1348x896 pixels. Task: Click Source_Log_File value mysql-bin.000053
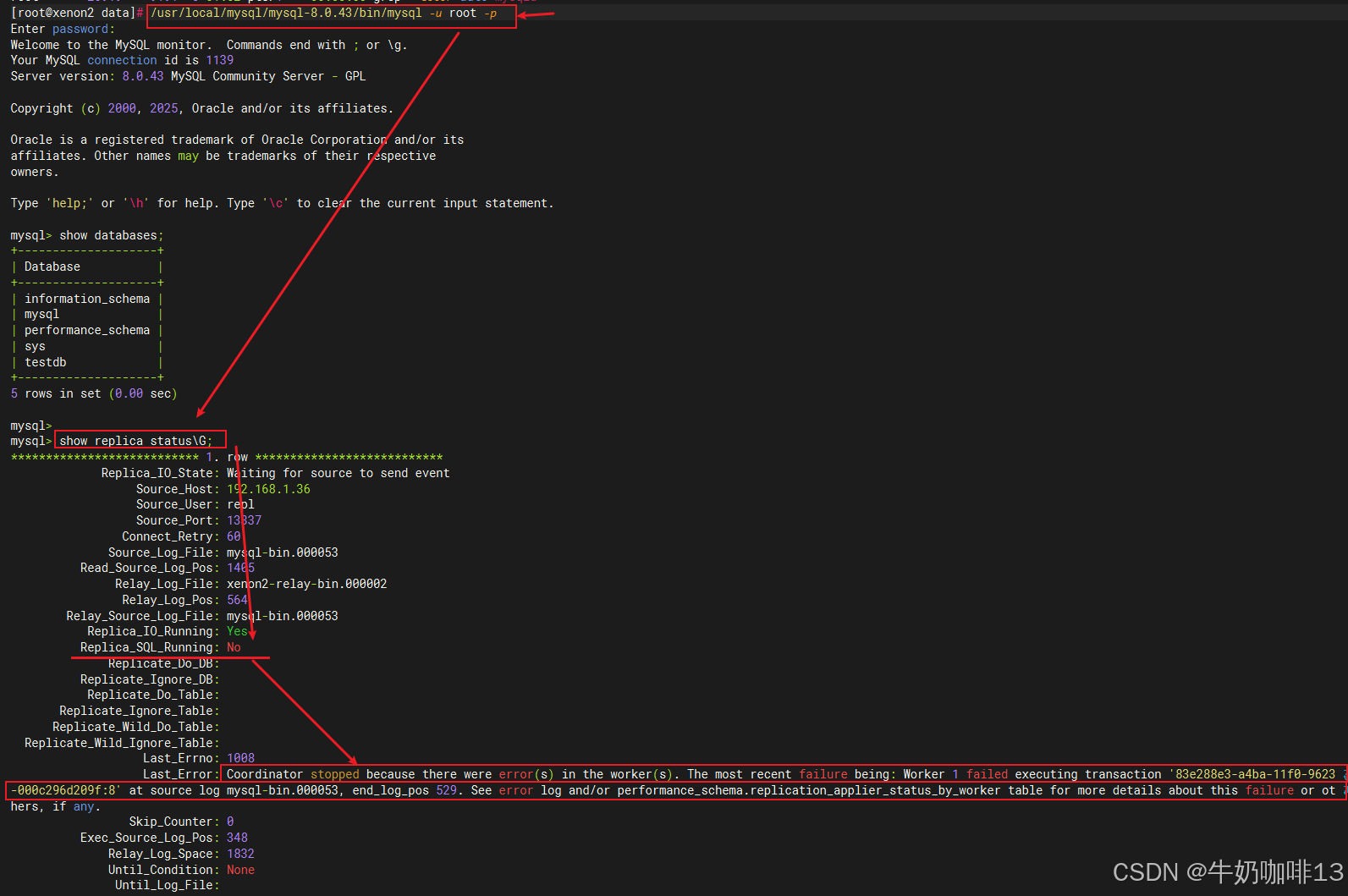283,553
